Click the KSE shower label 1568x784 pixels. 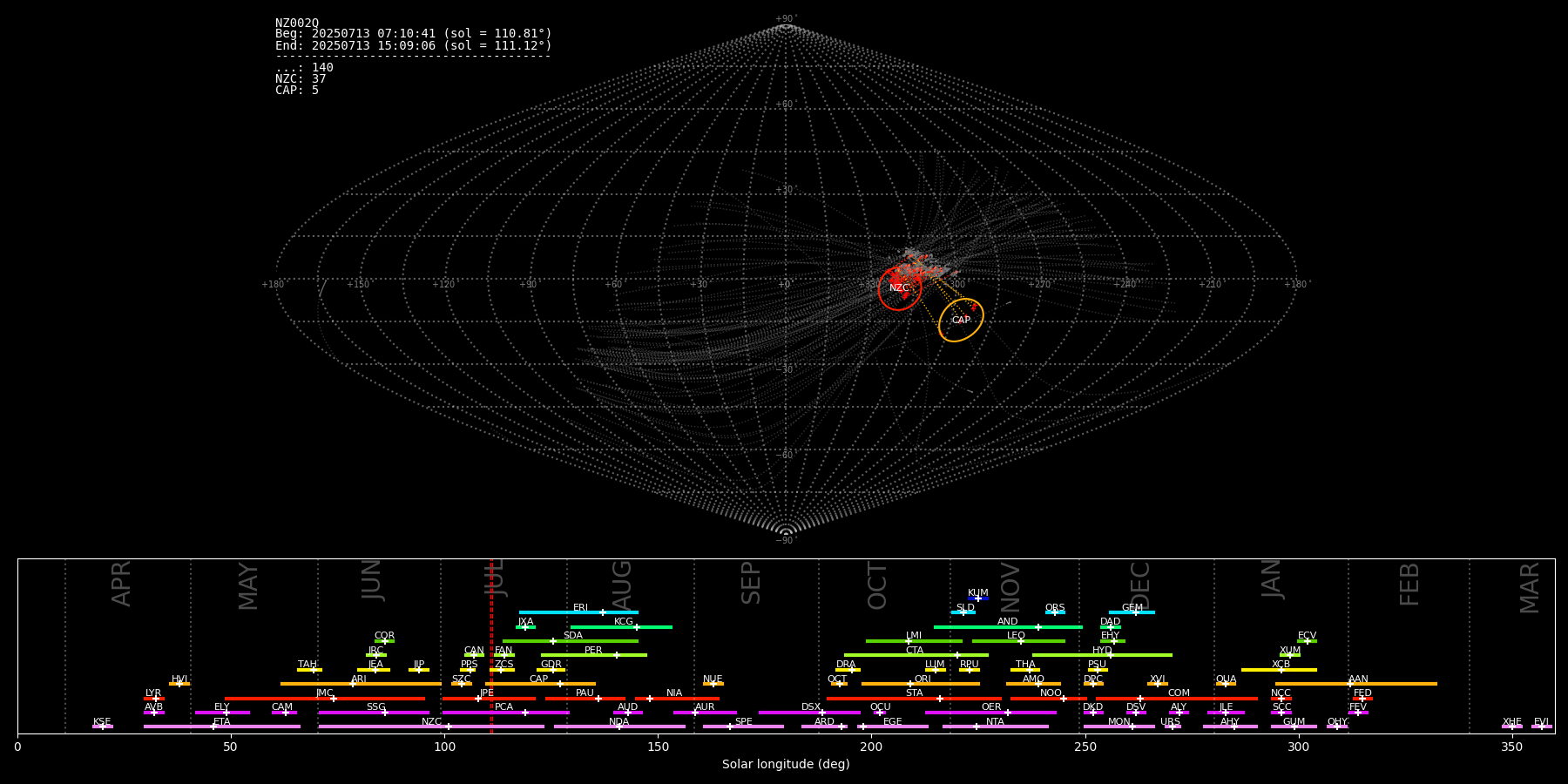[102, 721]
